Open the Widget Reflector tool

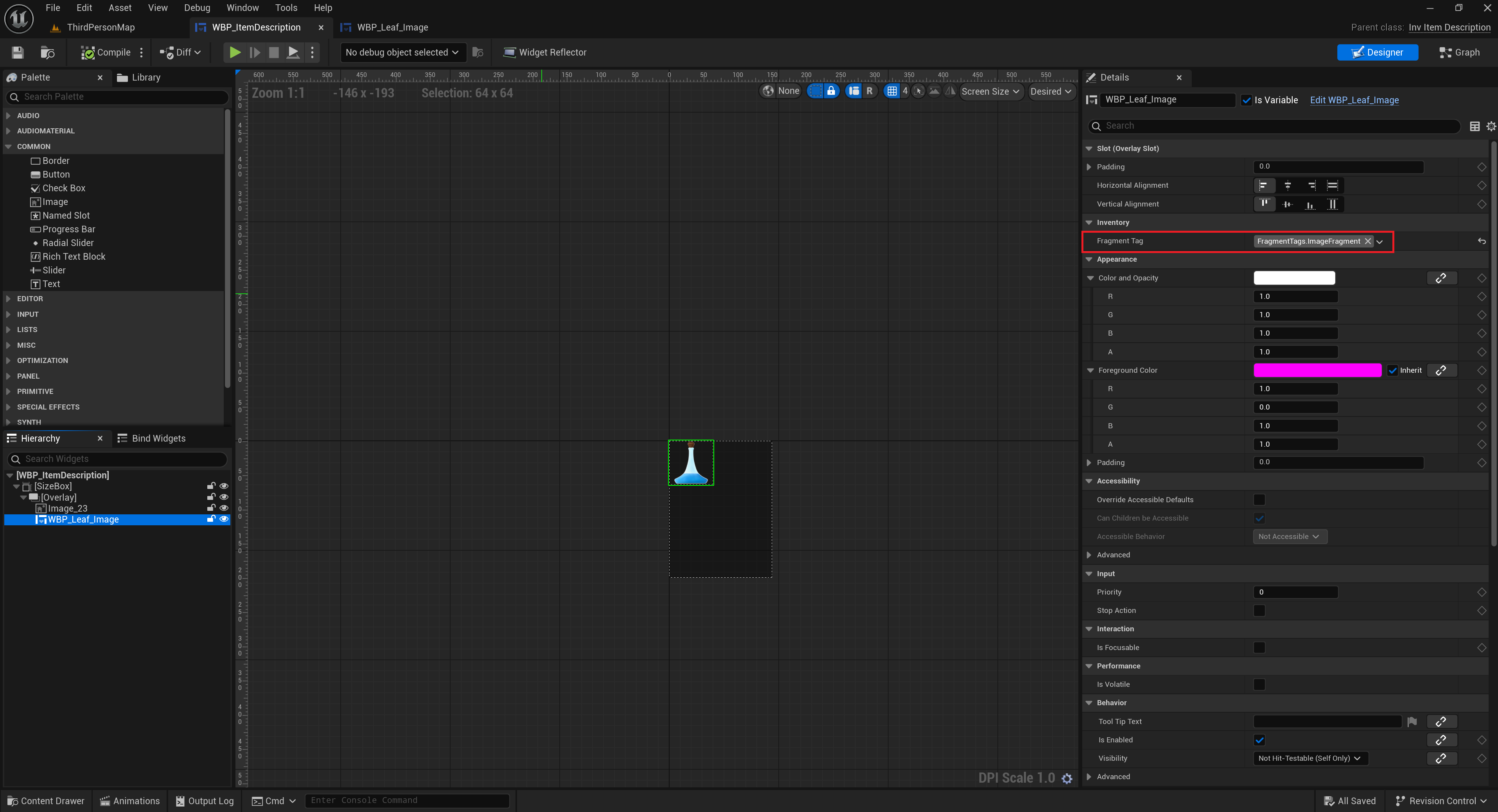[x=544, y=52]
